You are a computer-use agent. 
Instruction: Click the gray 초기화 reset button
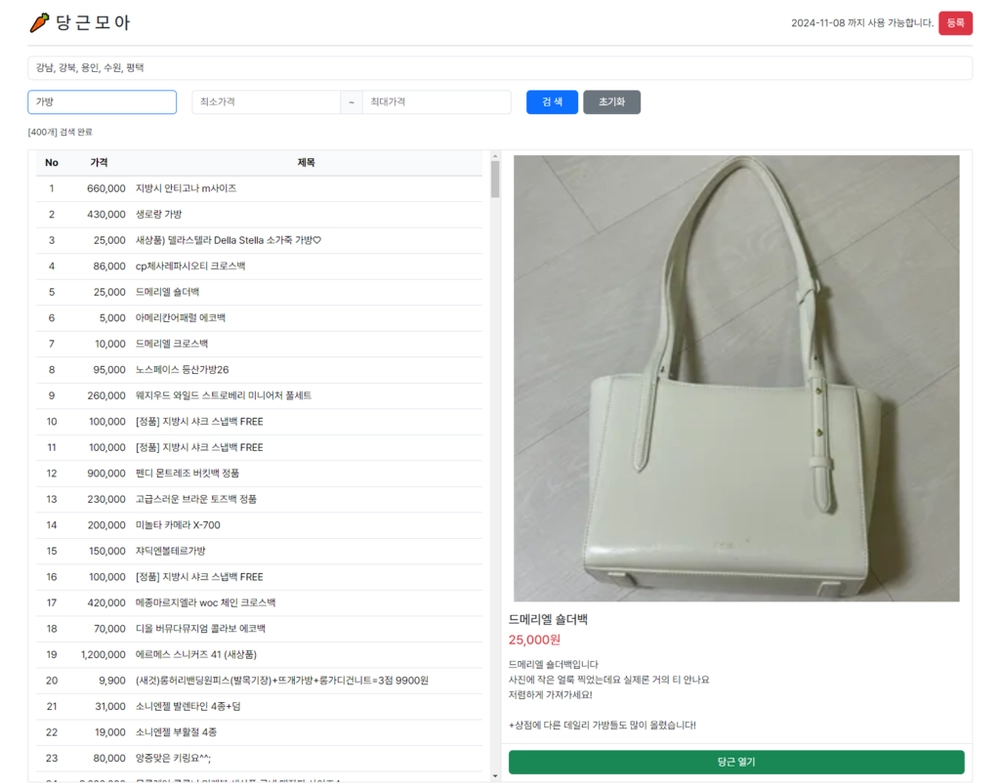(612, 102)
